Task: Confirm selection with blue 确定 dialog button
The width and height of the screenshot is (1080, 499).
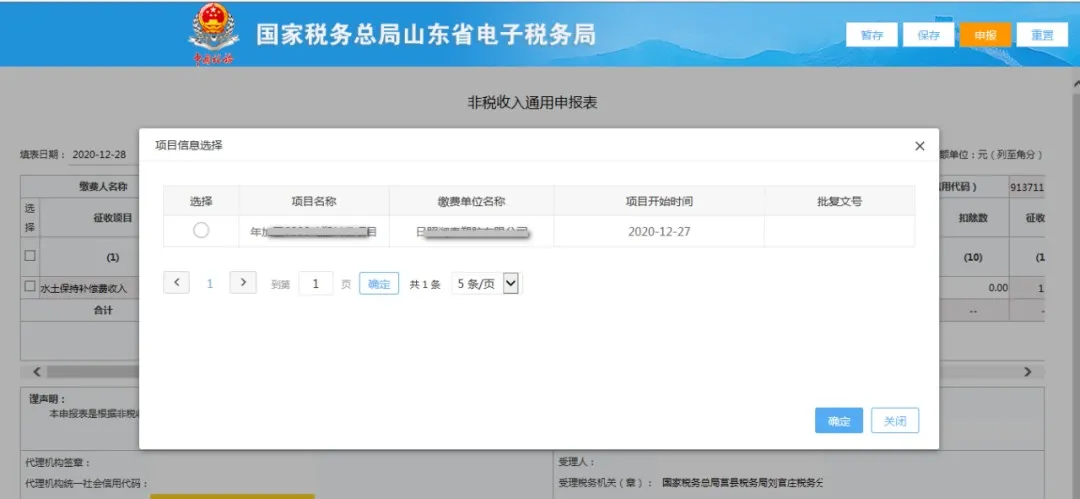Action: [838, 421]
